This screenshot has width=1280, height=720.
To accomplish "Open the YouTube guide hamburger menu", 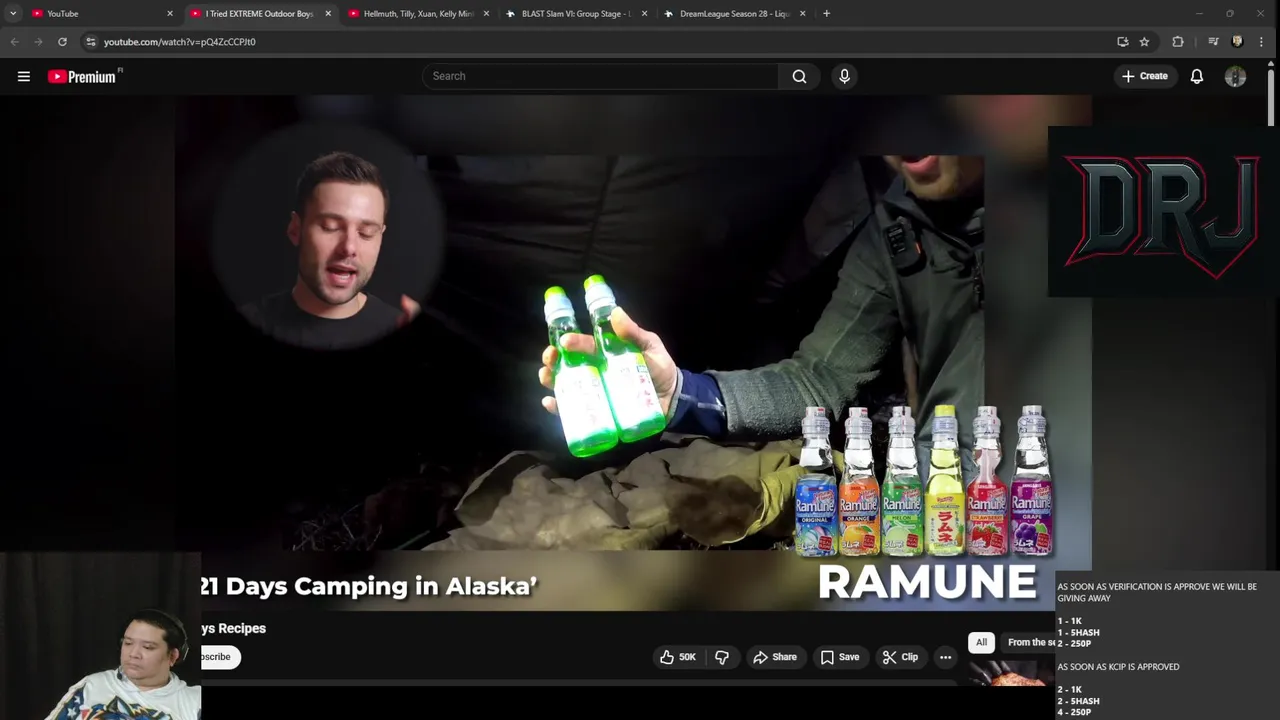I will (24, 76).
